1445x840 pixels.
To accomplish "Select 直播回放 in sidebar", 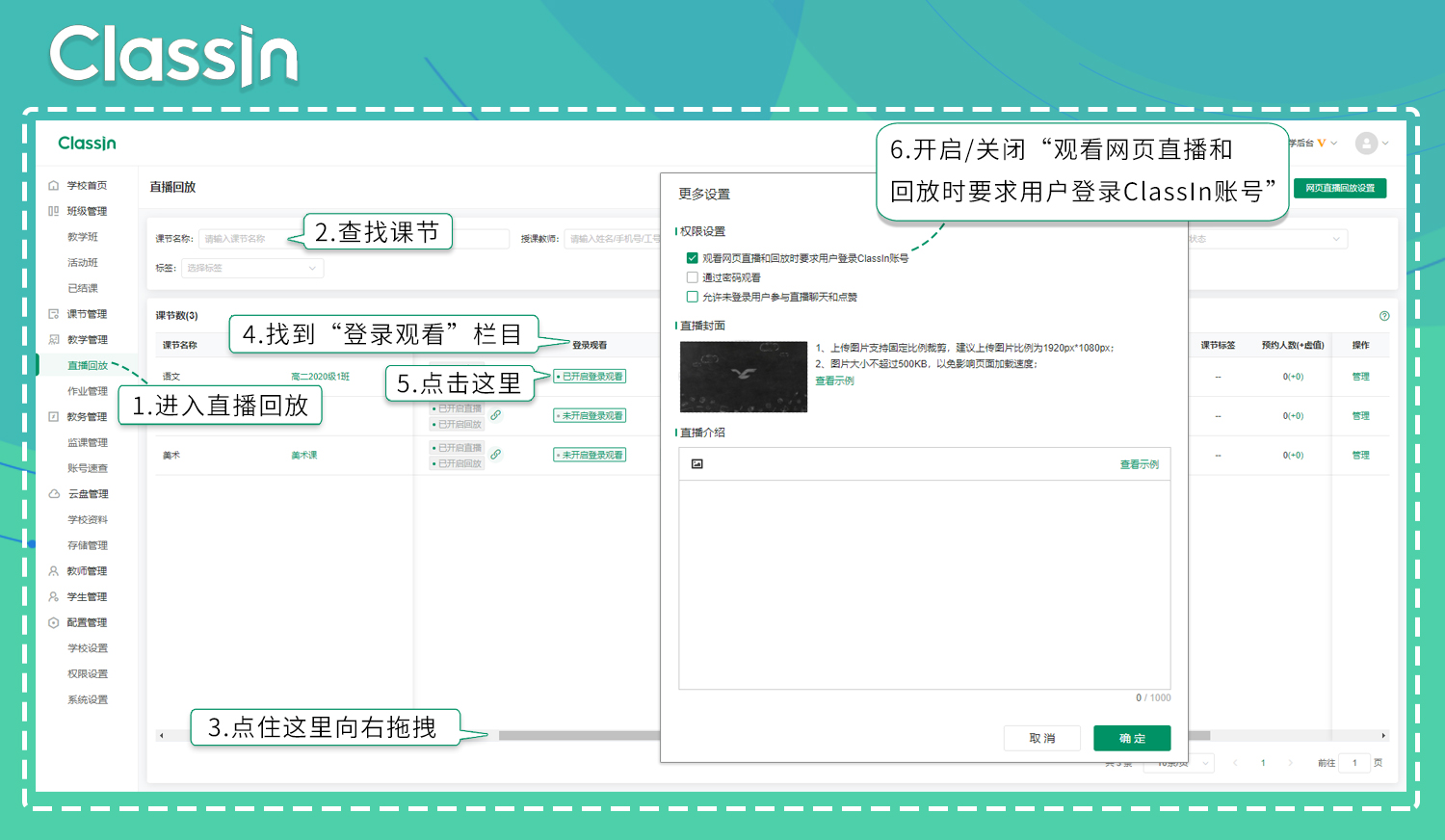I will [88, 366].
